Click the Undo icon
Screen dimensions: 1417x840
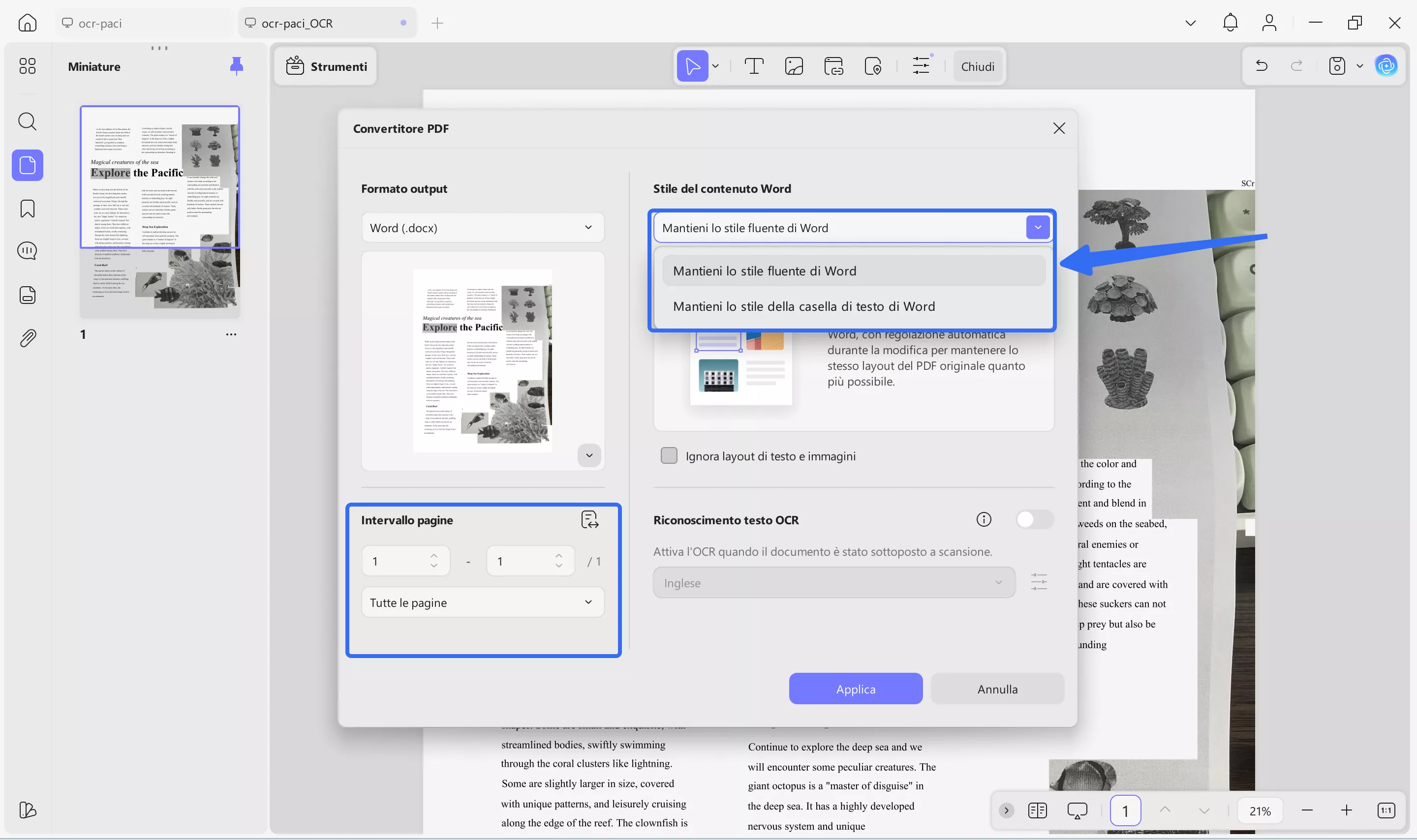point(1262,66)
